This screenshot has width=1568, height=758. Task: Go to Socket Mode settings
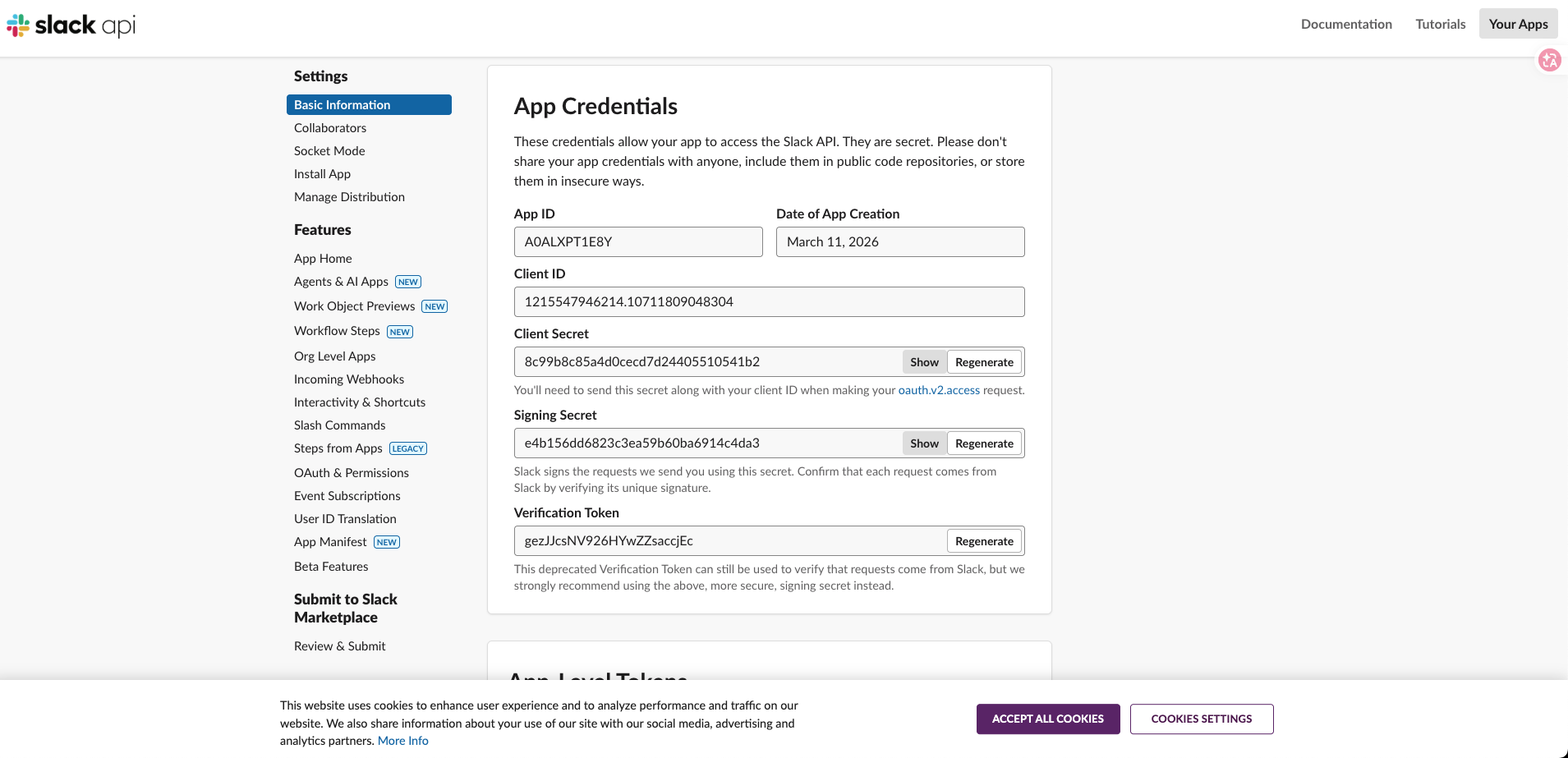[x=329, y=151]
